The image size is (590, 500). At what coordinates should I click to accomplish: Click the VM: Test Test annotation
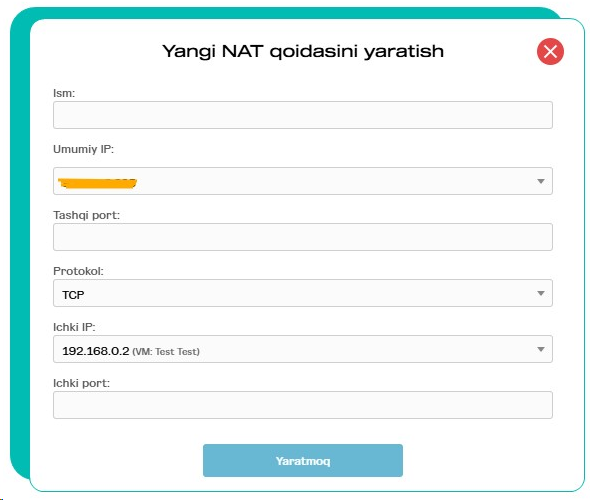[x=166, y=352]
